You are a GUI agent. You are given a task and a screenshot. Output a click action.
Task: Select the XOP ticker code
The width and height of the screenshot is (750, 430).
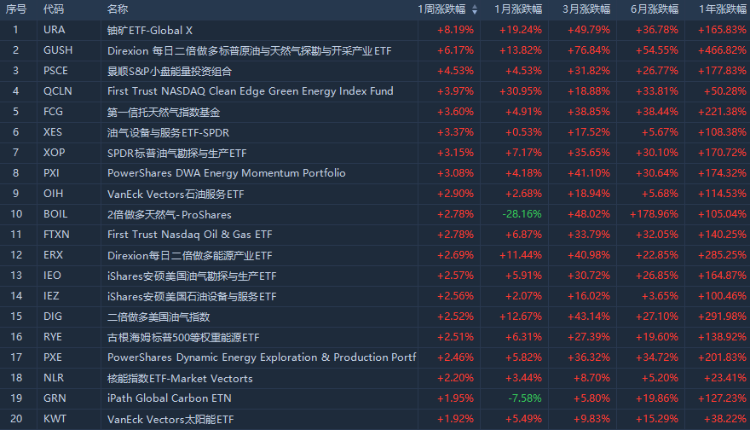point(54,153)
